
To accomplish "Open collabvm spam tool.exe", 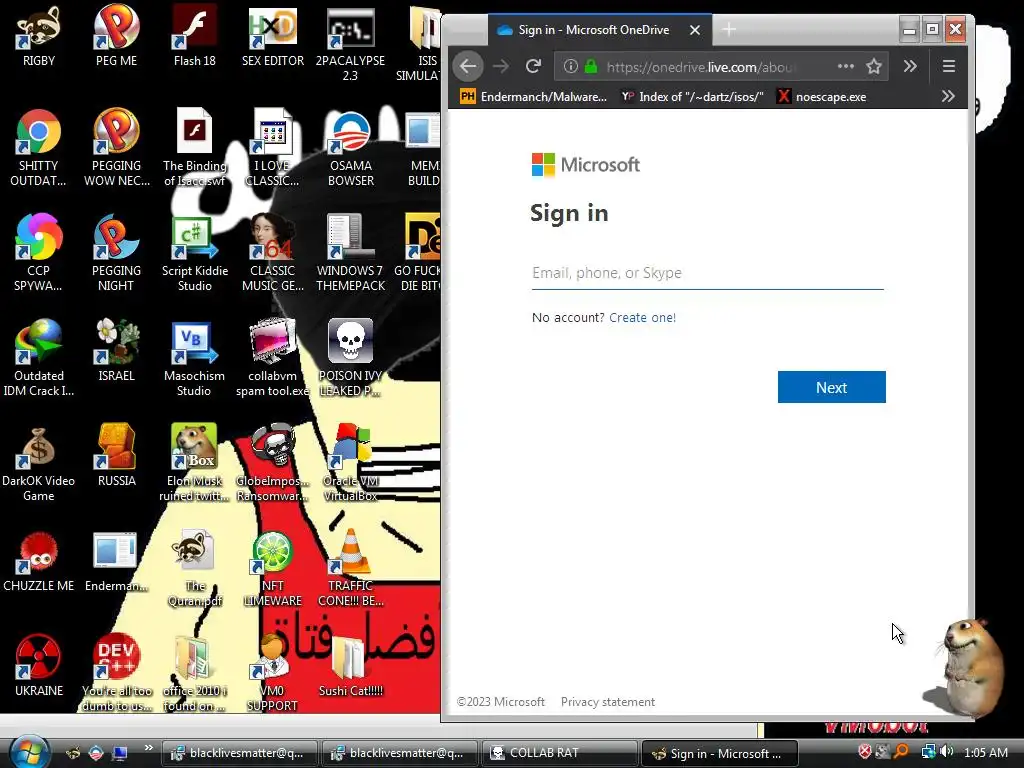I will (x=272, y=359).
